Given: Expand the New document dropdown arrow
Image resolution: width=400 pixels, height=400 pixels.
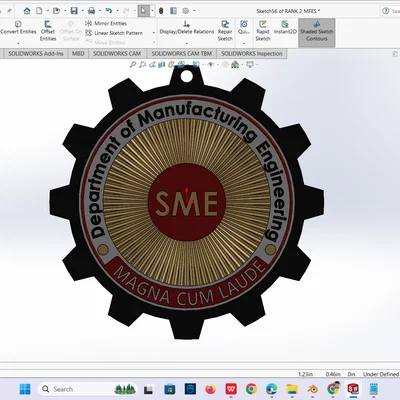Looking at the screenshot, I should click(48, 11).
